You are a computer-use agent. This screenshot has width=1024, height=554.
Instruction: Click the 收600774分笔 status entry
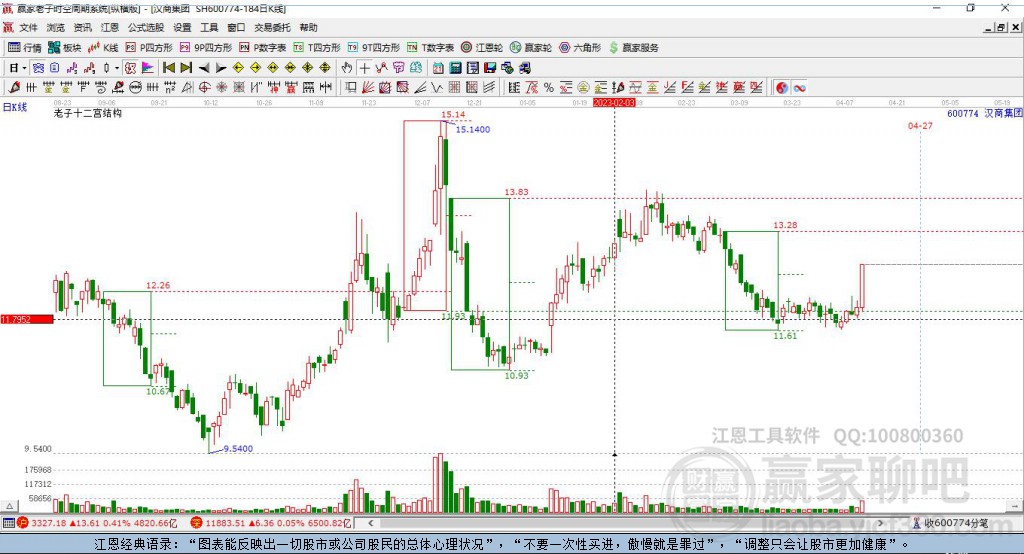[x=951, y=523]
